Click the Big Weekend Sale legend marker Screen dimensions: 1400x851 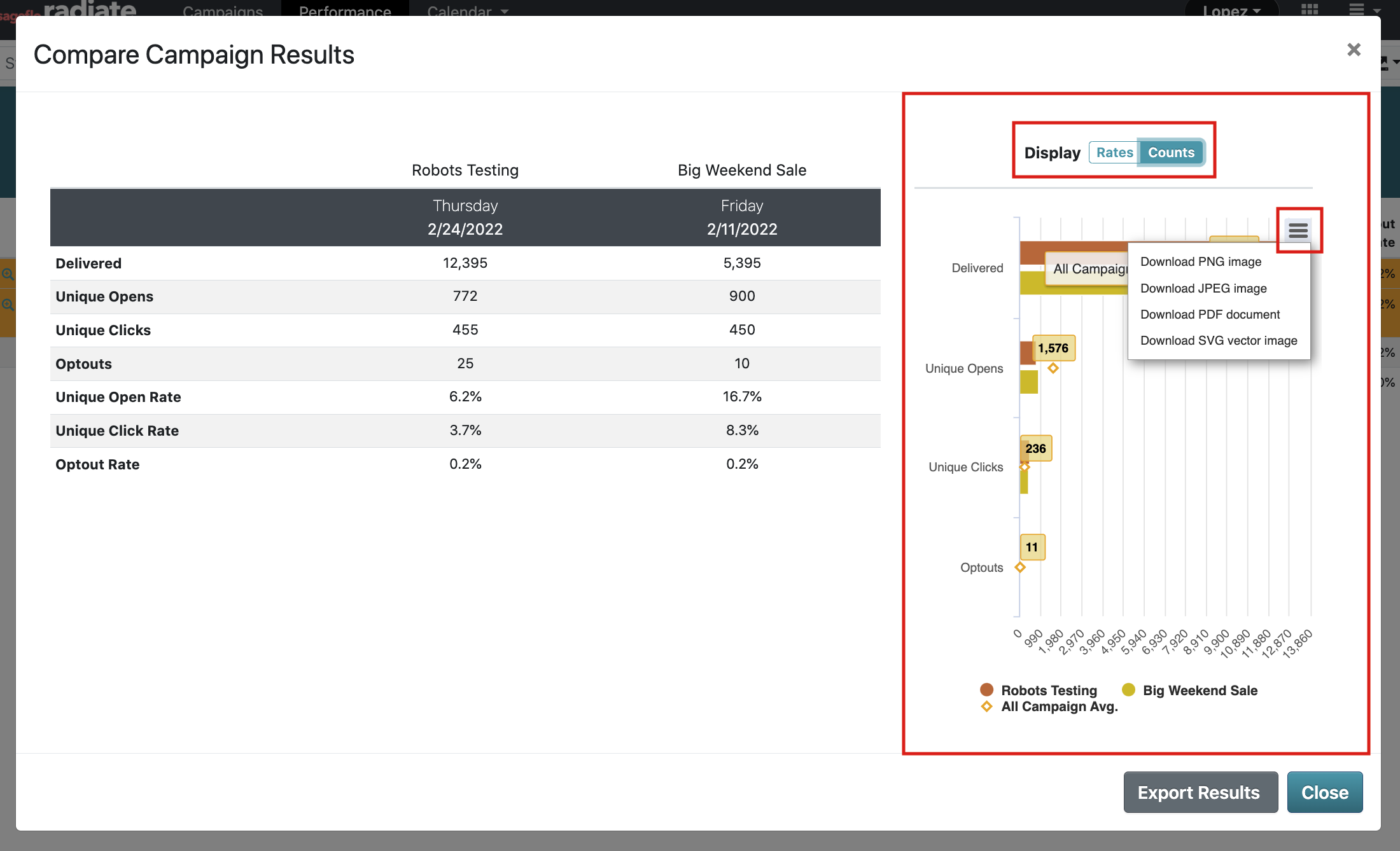(1128, 689)
